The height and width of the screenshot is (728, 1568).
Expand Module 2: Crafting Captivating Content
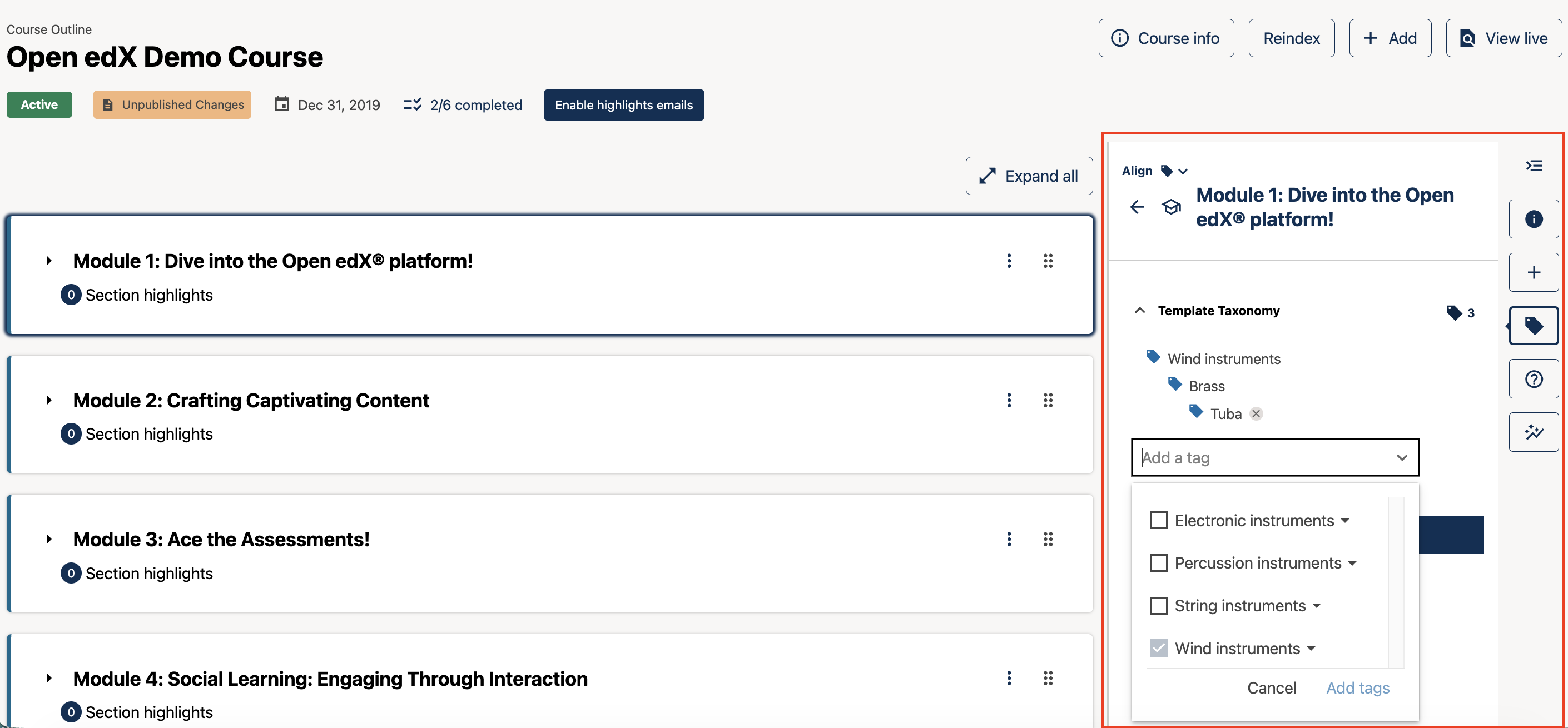click(x=49, y=400)
